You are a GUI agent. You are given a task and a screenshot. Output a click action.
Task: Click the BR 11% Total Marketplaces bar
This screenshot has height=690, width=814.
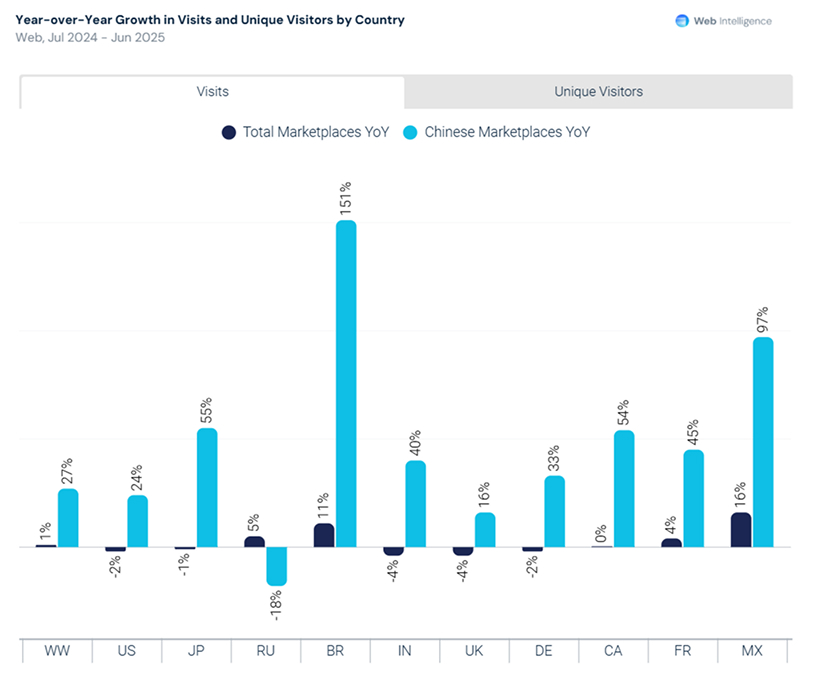tap(324, 535)
